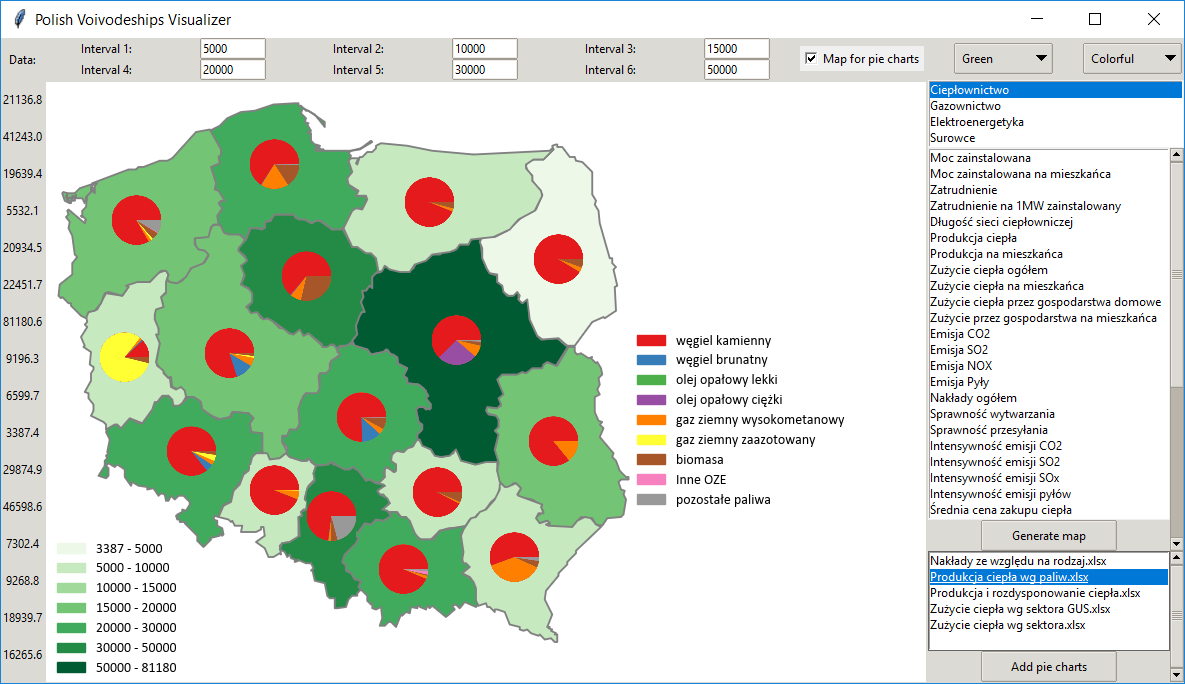Select Zużycie ciepła wg sektora GUS.xlsx

pyautogui.click(x=1049, y=608)
